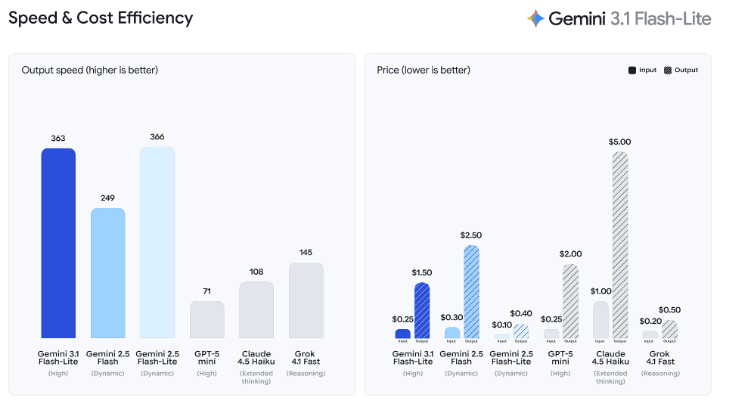Click the $5.00 Claude output price bar
The height and width of the screenshot is (411, 732).
click(620, 245)
